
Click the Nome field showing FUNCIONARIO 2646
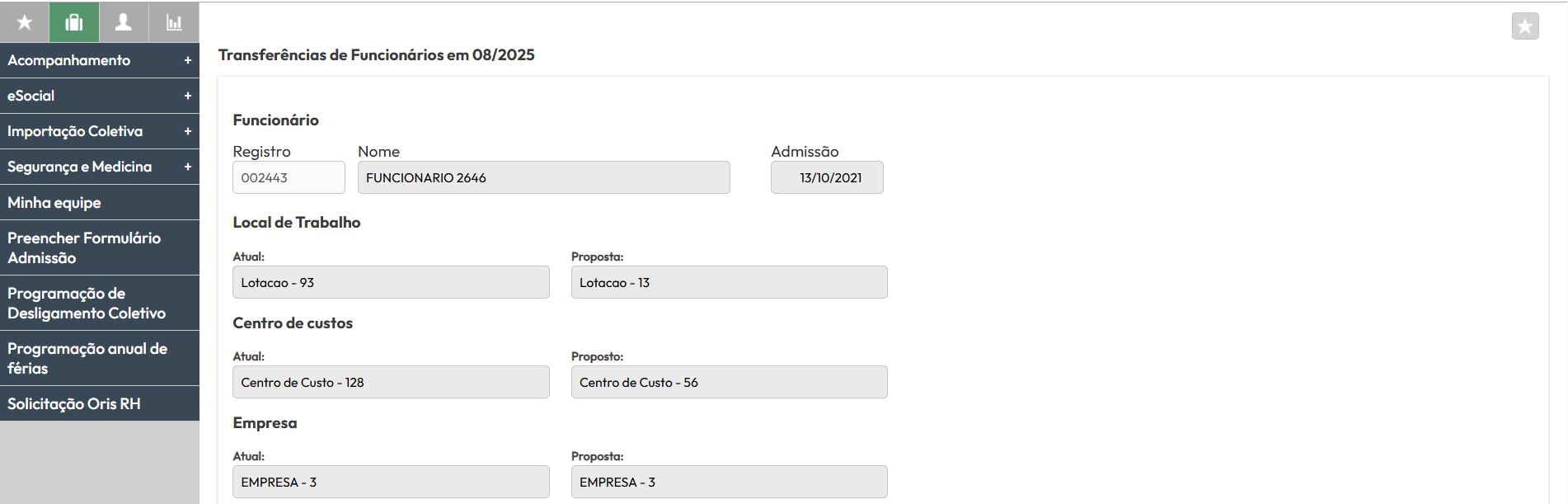[x=543, y=177]
